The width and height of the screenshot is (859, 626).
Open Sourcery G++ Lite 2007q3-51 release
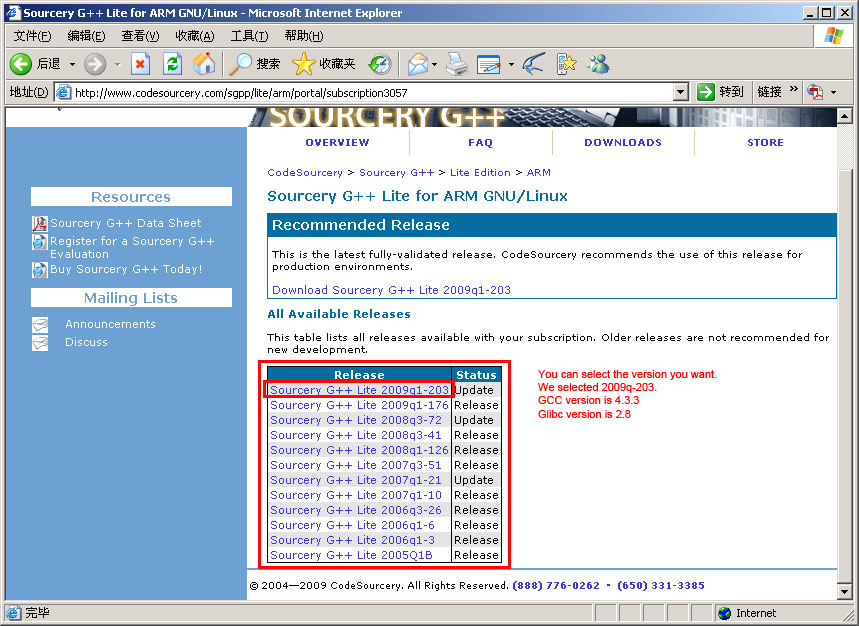(x=356, y=465)
